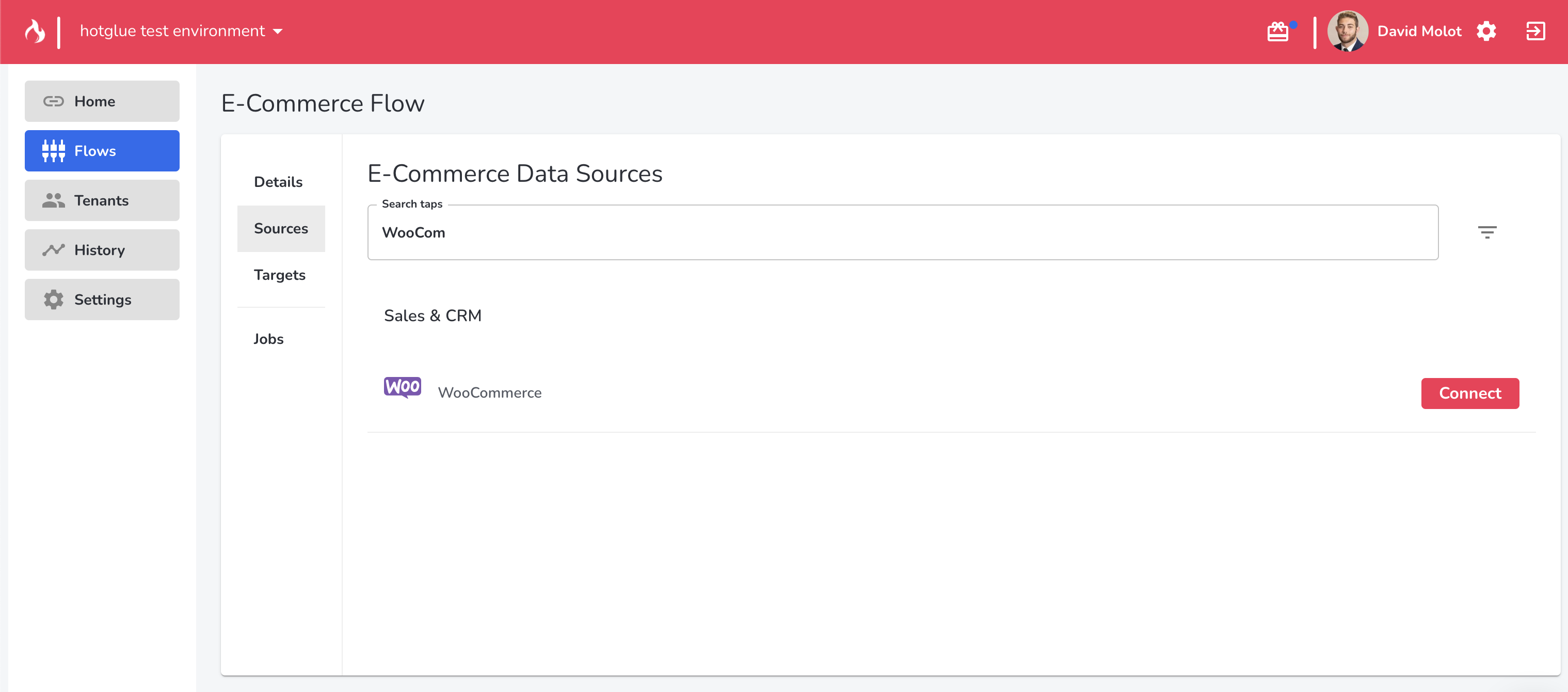Viewport: 1568px width, 692px height.
Task: Open Settings in sidebar
Action: 102,300
